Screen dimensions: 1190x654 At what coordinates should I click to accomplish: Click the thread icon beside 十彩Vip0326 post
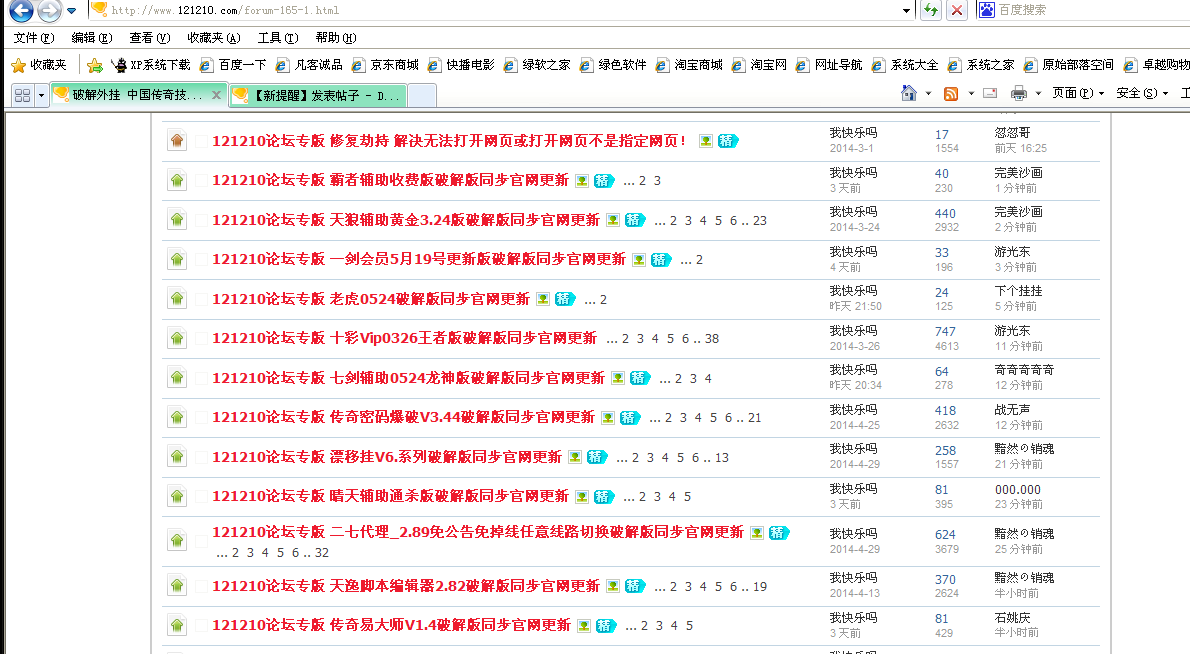177,338
